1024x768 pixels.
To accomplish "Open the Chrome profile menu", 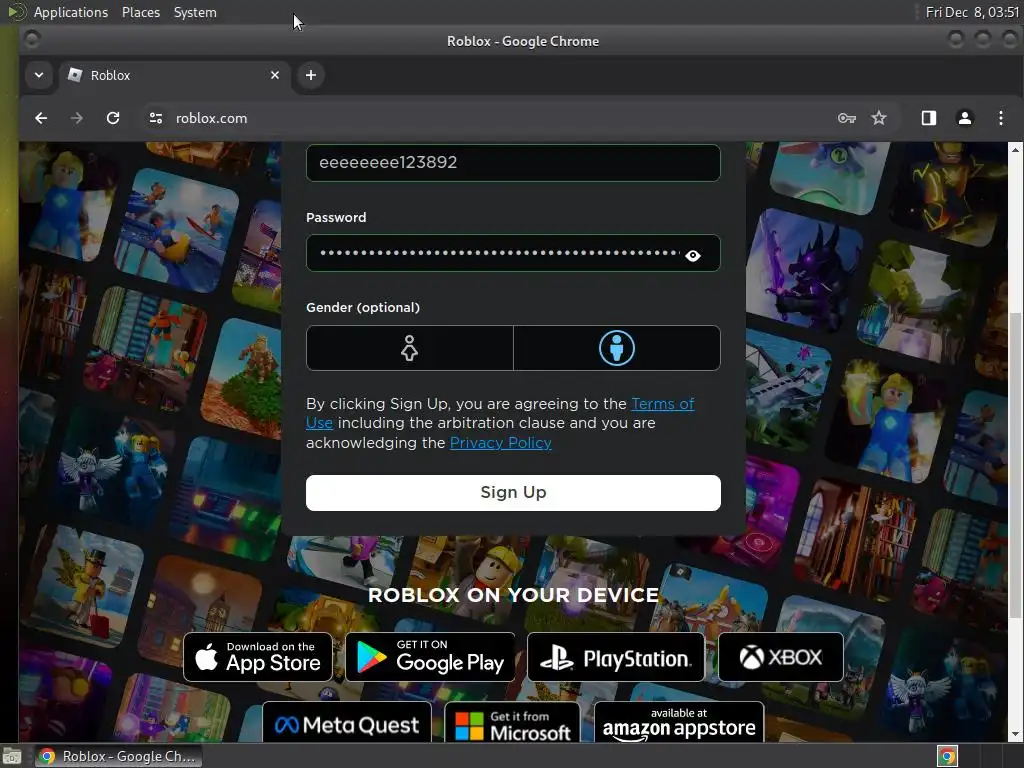I will [965, 118].
